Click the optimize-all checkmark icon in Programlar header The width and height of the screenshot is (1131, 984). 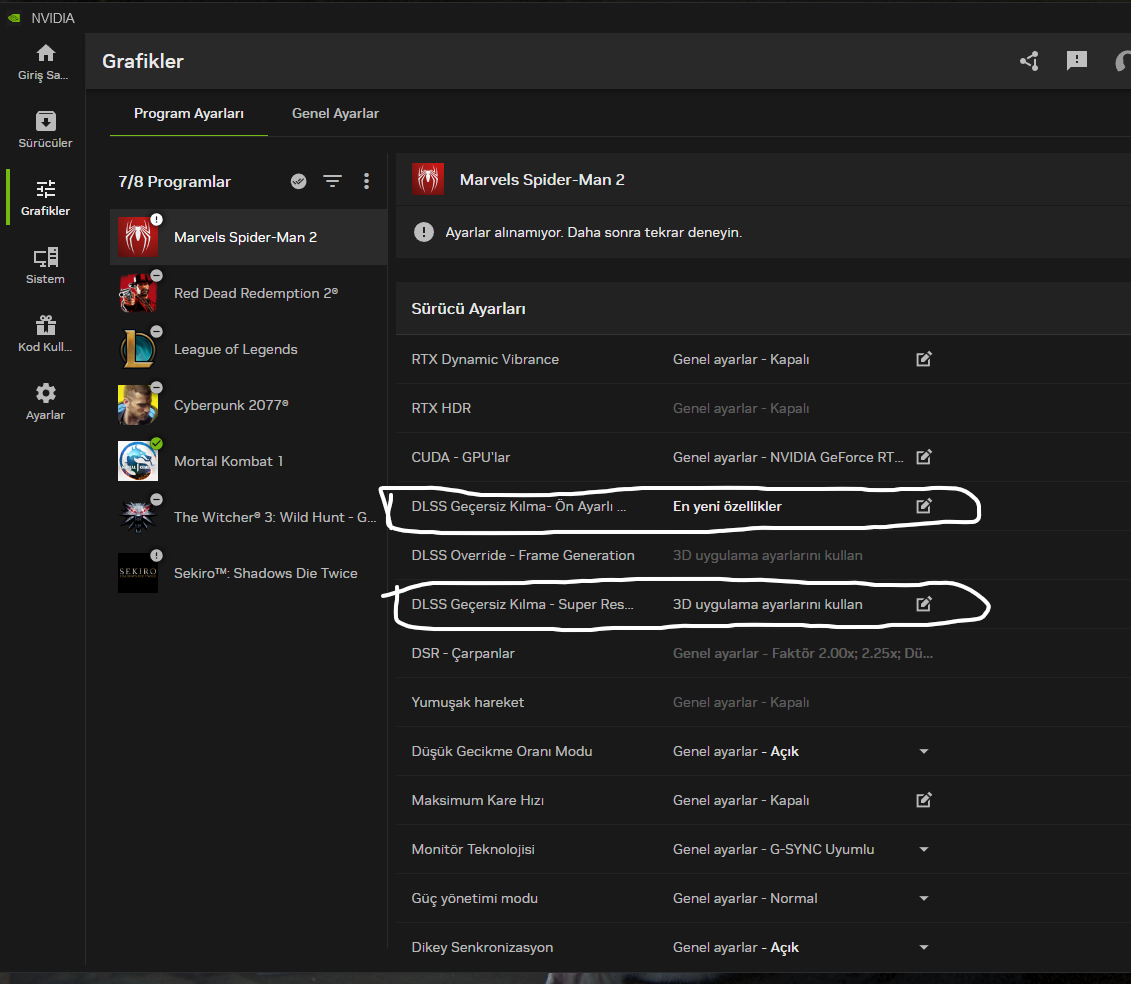point(299,181)
